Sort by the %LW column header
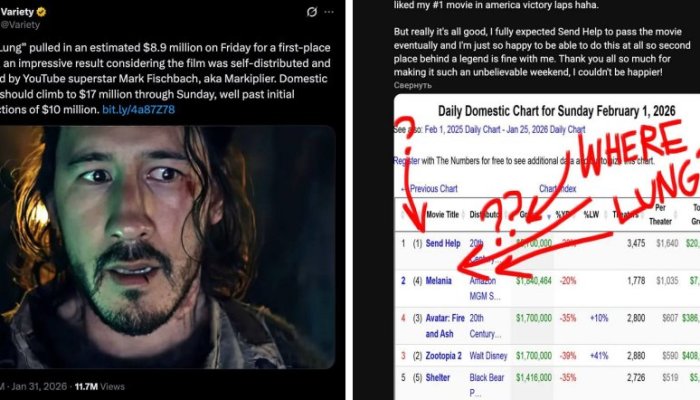This screenshot has height=400, width=700. click(591, 215)
